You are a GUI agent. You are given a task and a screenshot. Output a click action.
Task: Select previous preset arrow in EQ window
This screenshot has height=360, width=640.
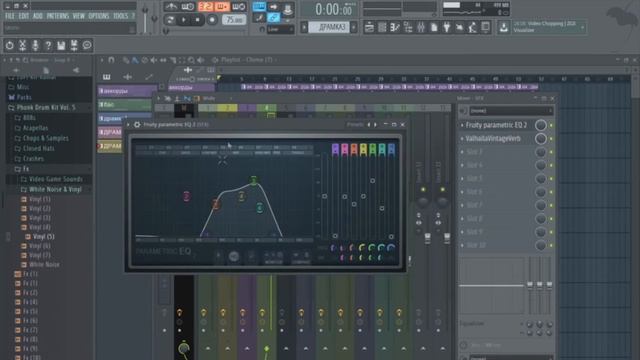point(369,124)
